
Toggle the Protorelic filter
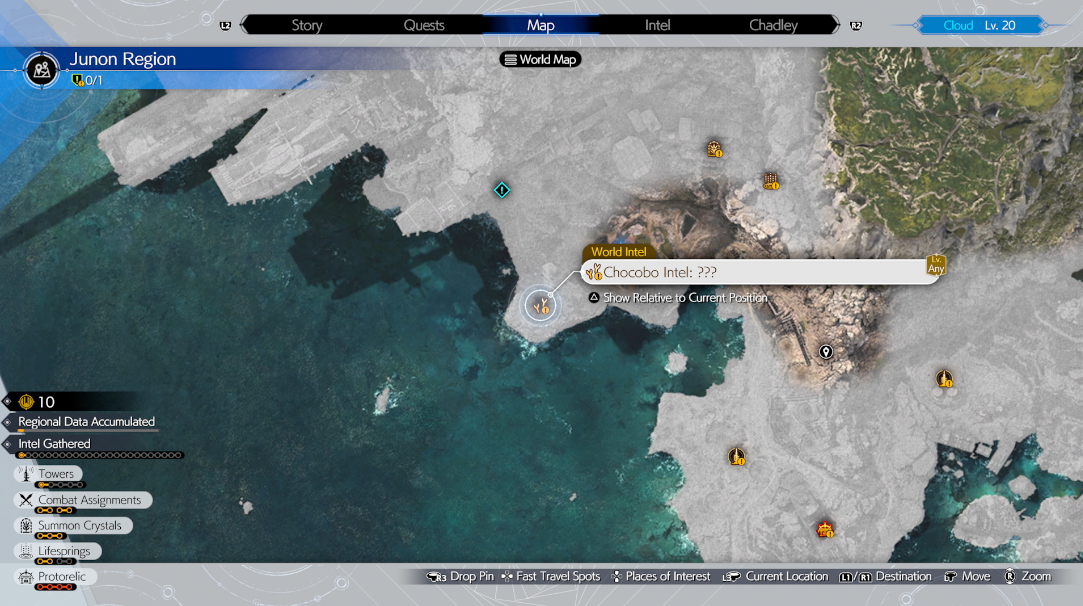click(x=55, y=576)
